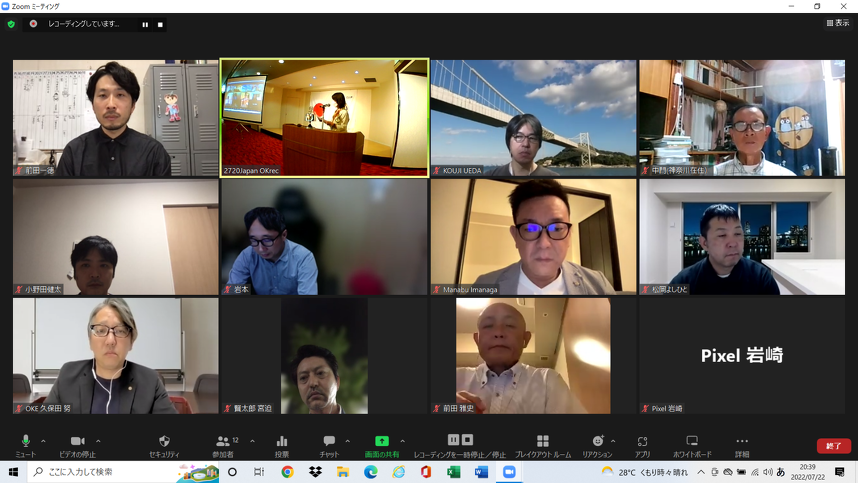Open Breakout Rooms
The image size is (858, 483).
542,443
